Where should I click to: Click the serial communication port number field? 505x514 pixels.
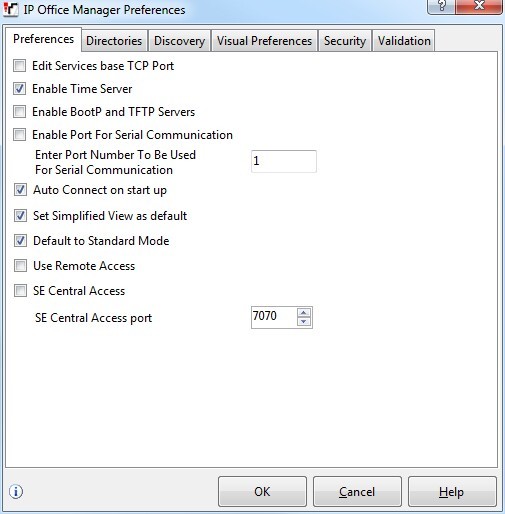pyautogui.click(x=284, y=161)
